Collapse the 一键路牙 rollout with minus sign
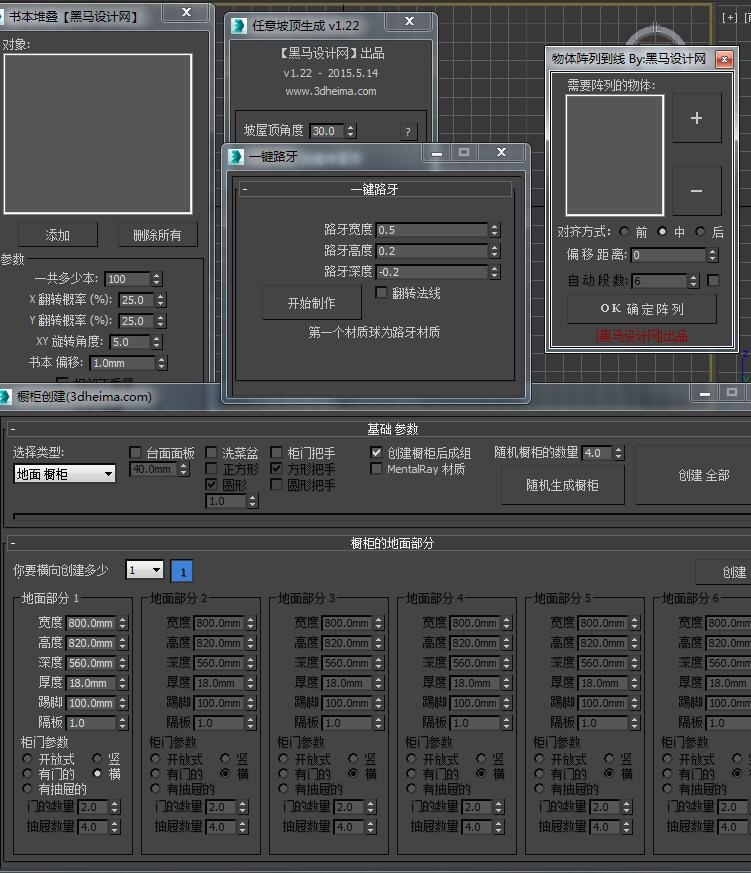The height and width of the screenshot is (873, 751). point(244,190)
